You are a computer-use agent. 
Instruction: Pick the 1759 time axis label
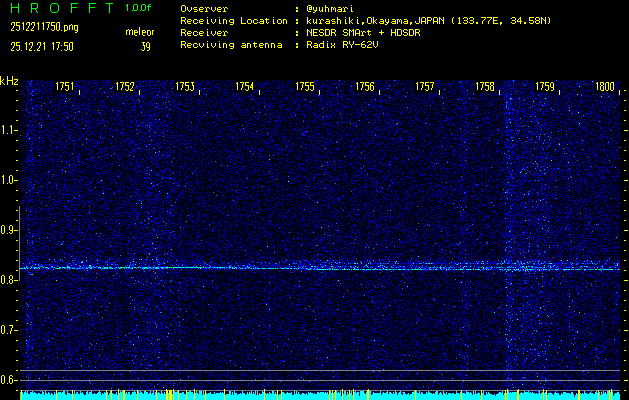point(545,87)
